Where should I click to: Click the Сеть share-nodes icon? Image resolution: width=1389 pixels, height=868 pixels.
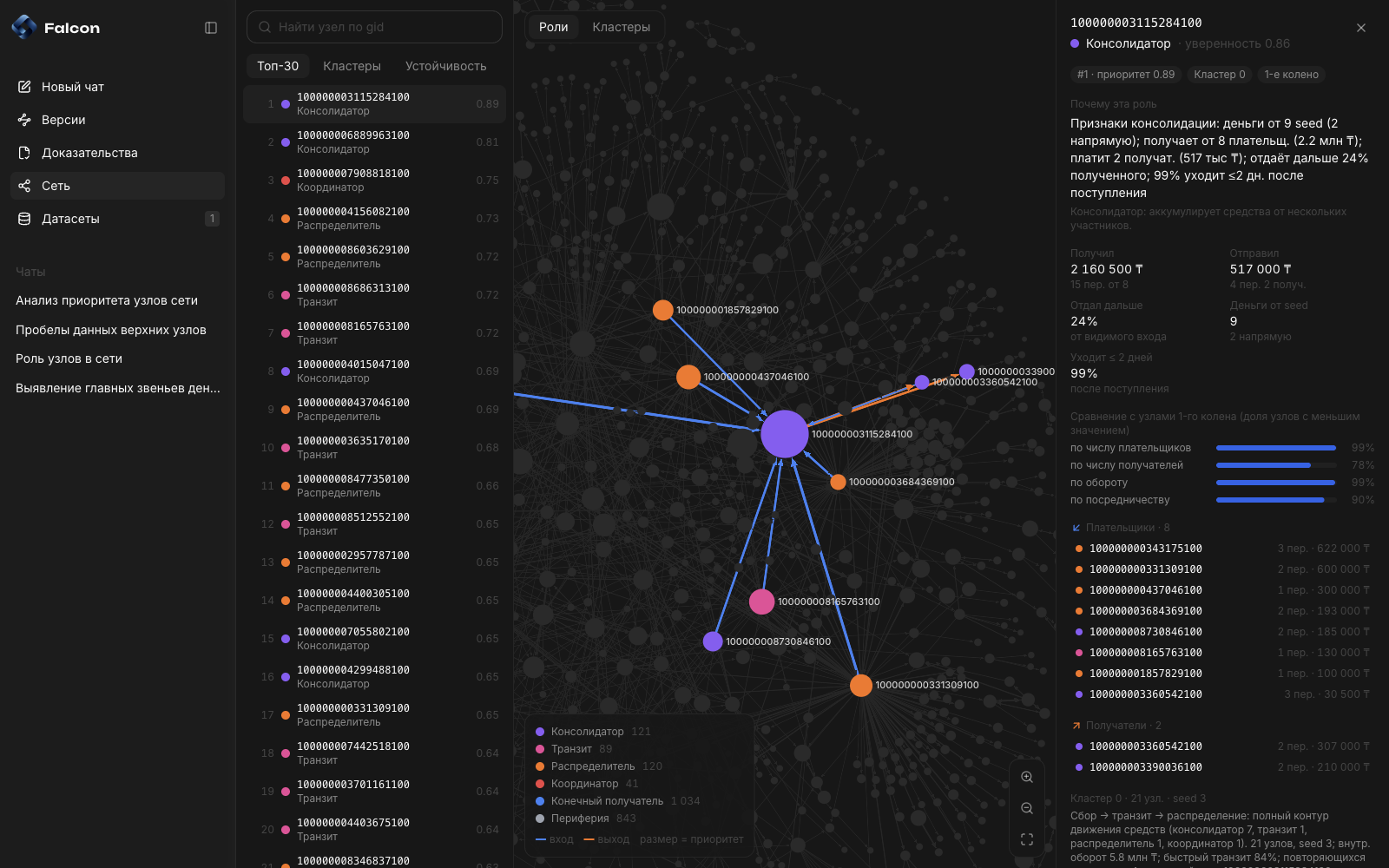tap(24, 186)
